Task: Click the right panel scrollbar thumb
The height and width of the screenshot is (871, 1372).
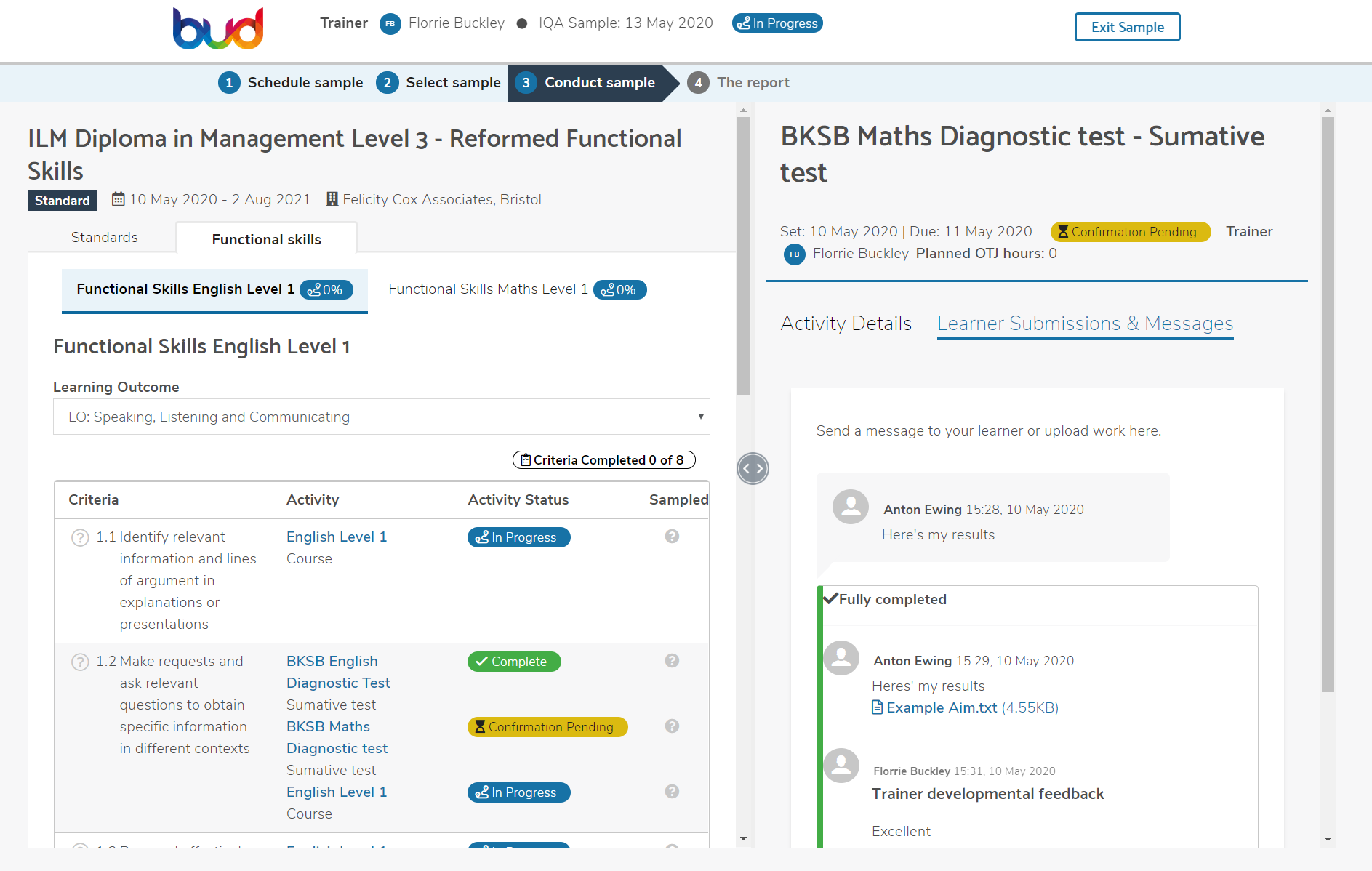Action: pyautogui.click(x=1328, y=405)
